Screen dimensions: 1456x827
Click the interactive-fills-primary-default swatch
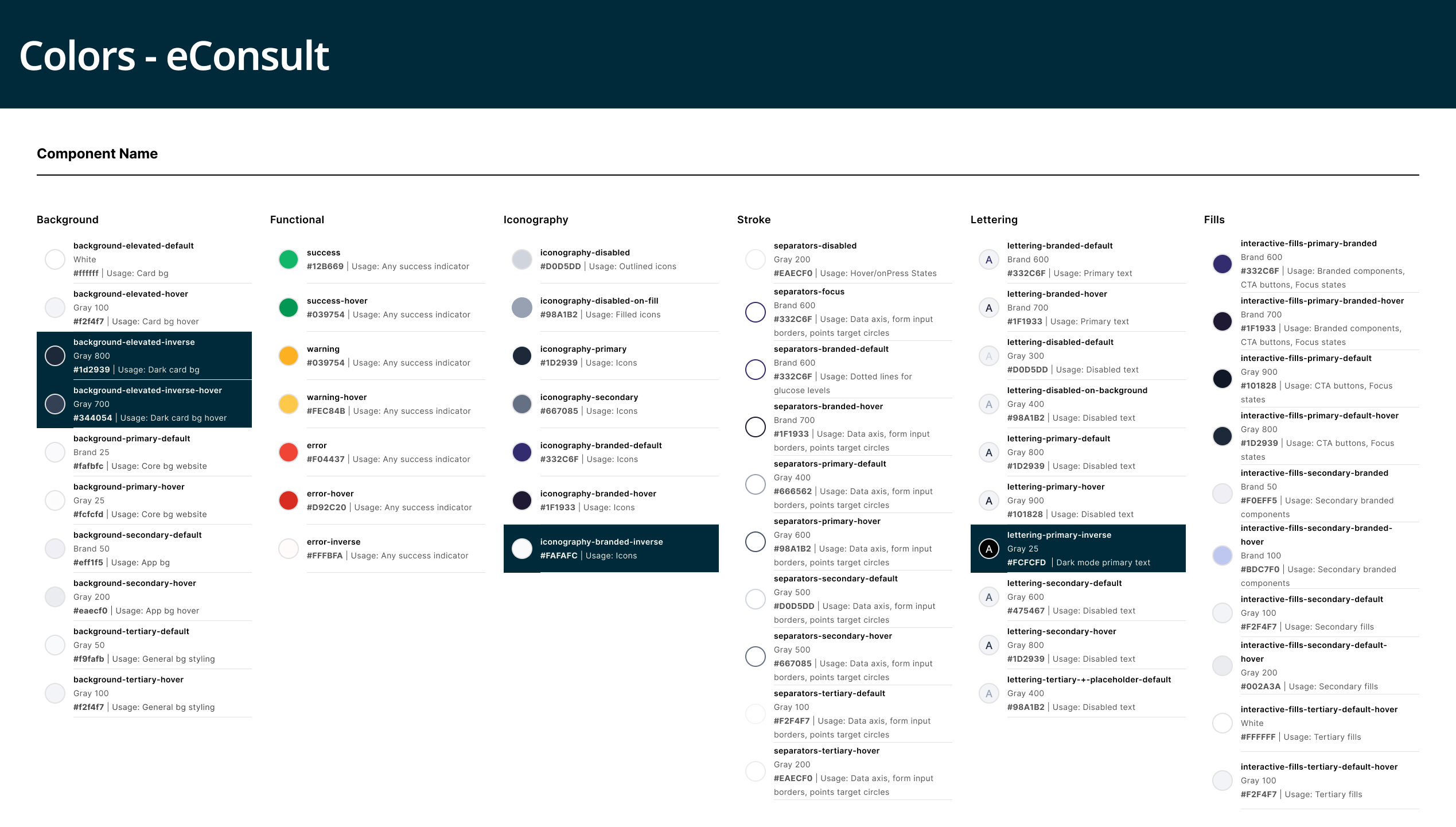point(1223,379)
